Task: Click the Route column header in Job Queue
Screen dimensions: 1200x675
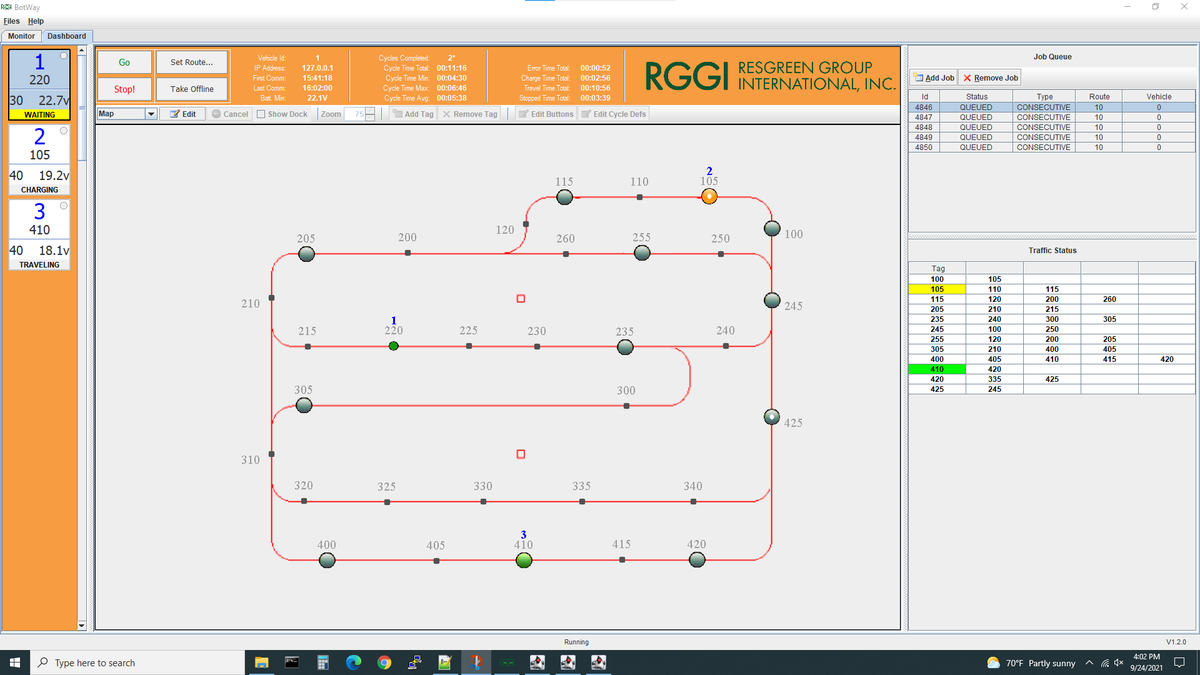Action: click(1099, 96)
